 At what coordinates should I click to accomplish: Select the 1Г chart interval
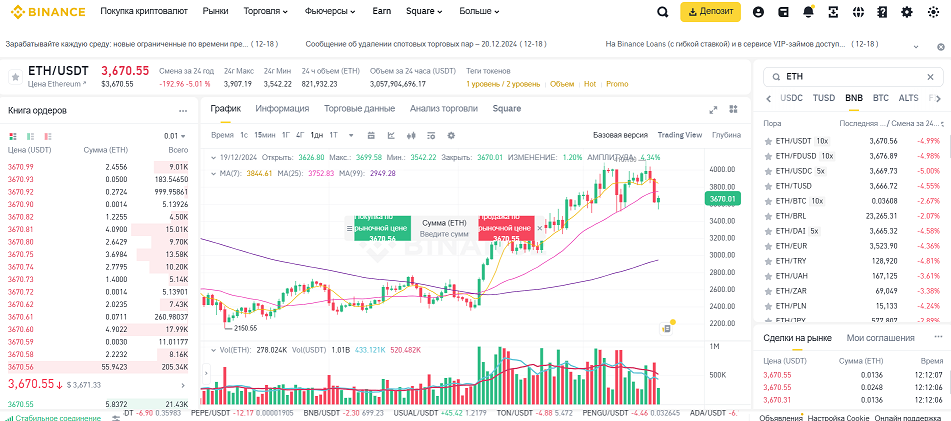pos(286,135)
